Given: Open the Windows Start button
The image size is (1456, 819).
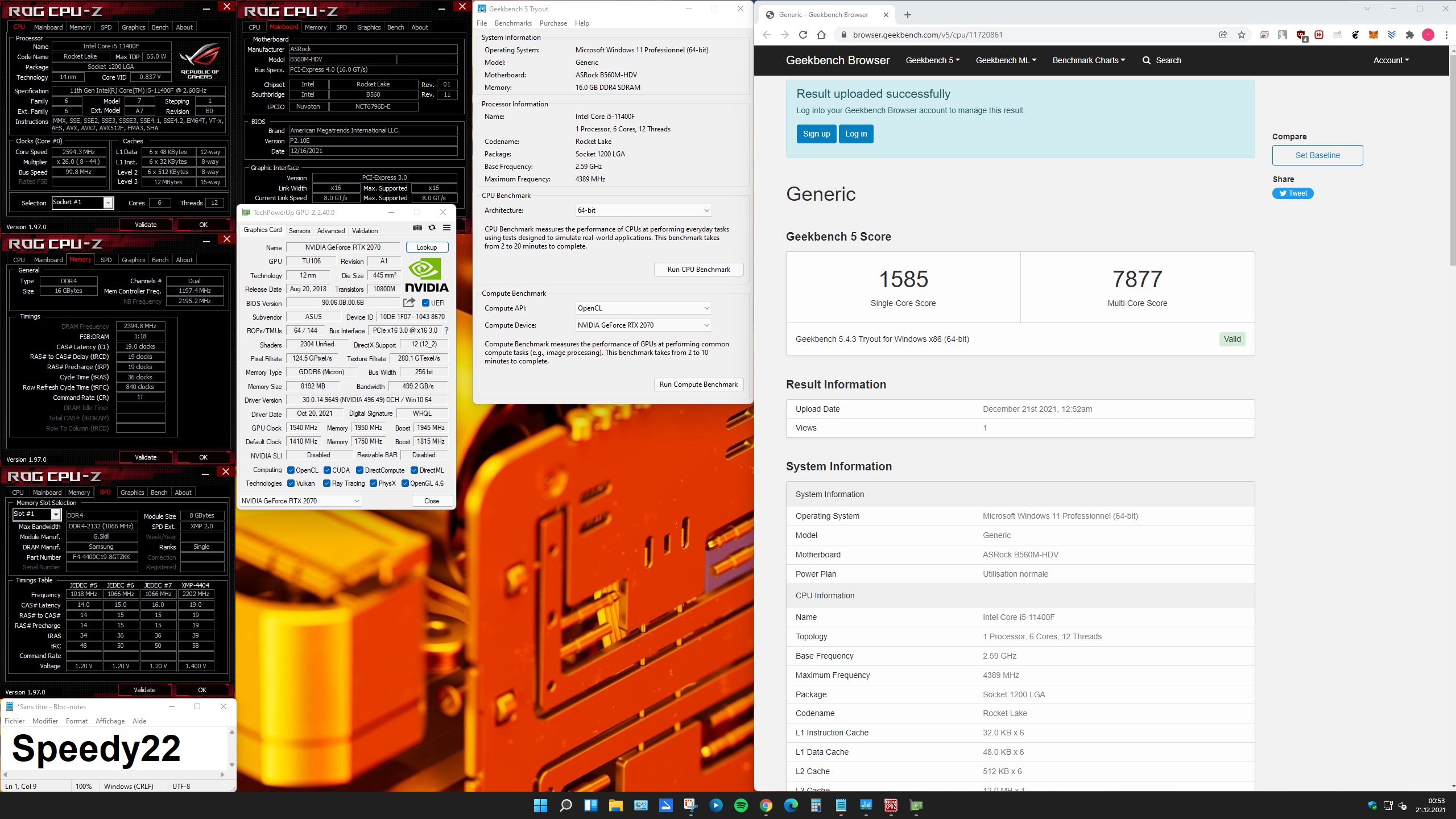Looking at the screenshot, I should [540, 805].
